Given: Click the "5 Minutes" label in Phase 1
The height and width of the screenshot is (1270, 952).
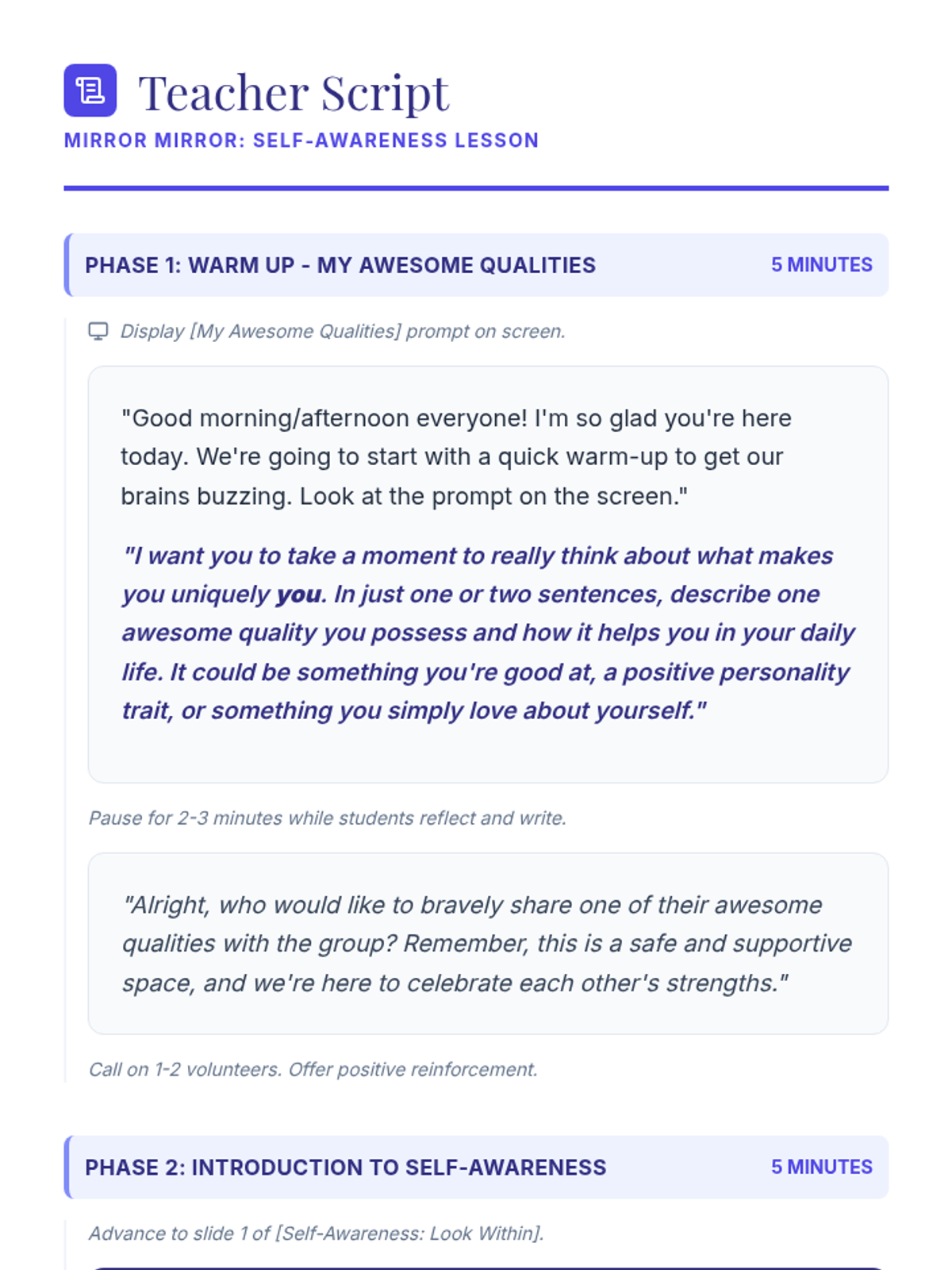Looking at the screenshot, I should click(x=821, y=265).
